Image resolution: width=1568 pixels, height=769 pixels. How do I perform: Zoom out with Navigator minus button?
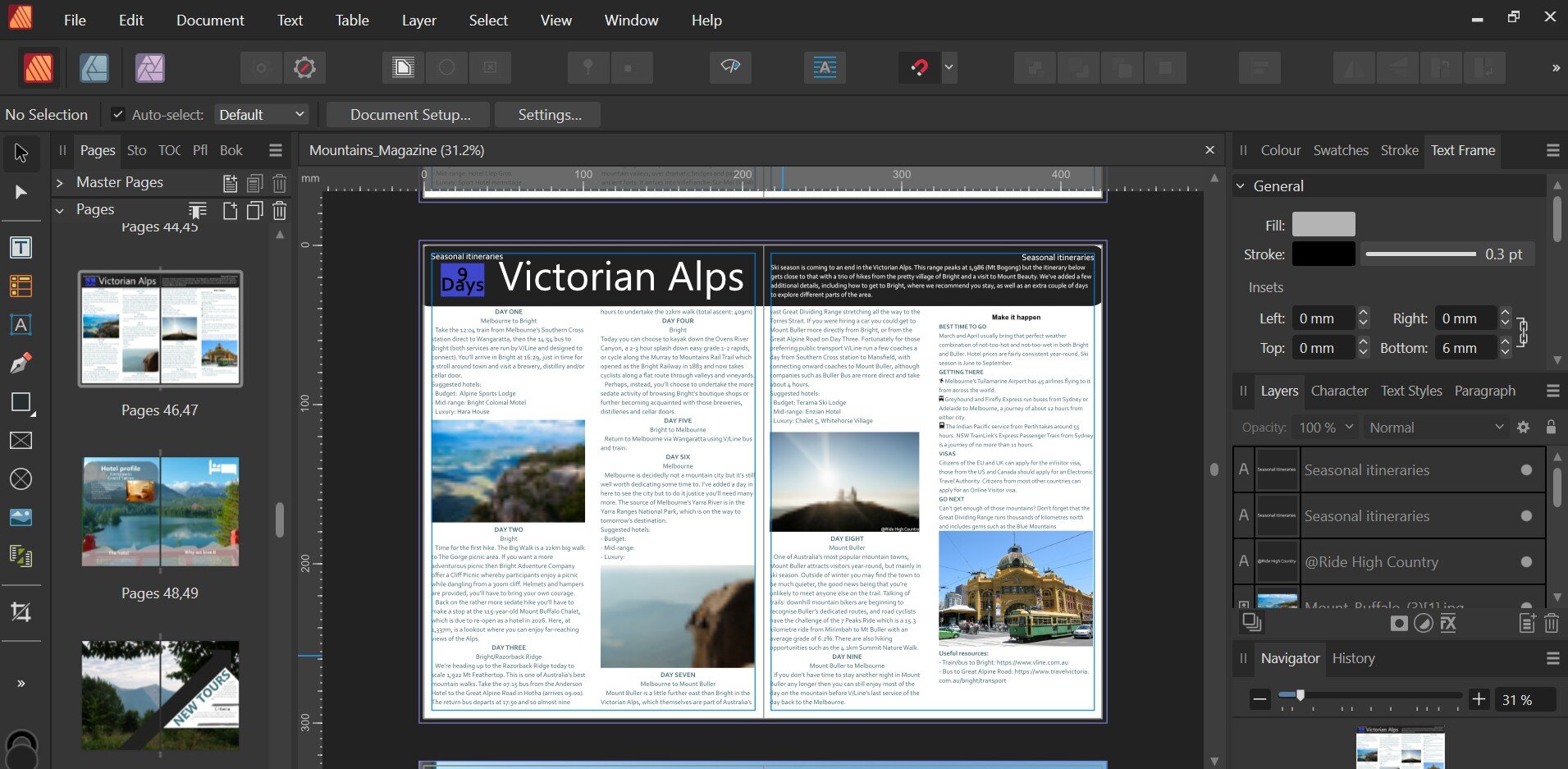(x=1259, y=699)
